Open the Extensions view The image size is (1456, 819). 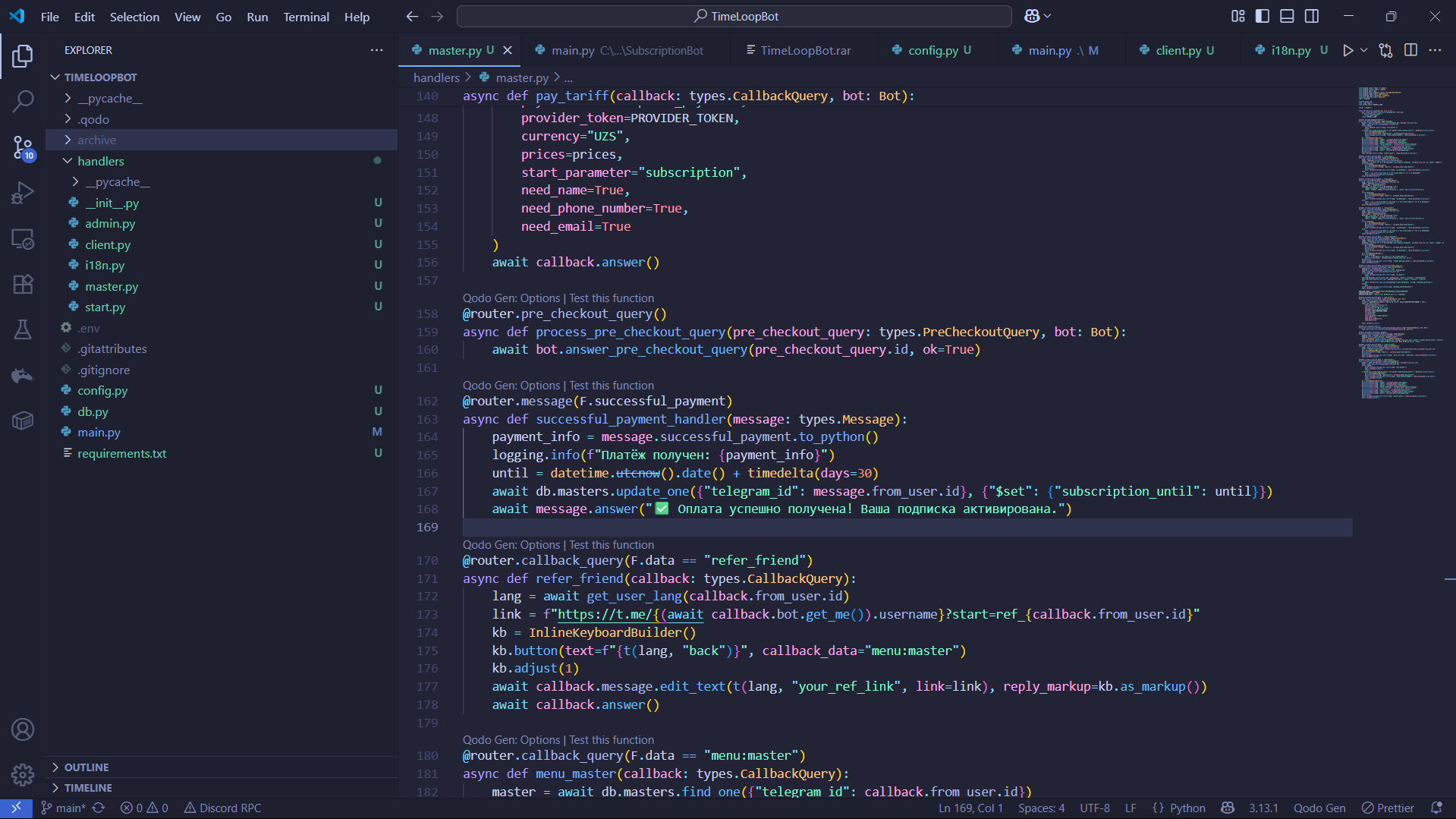(23, 284)
